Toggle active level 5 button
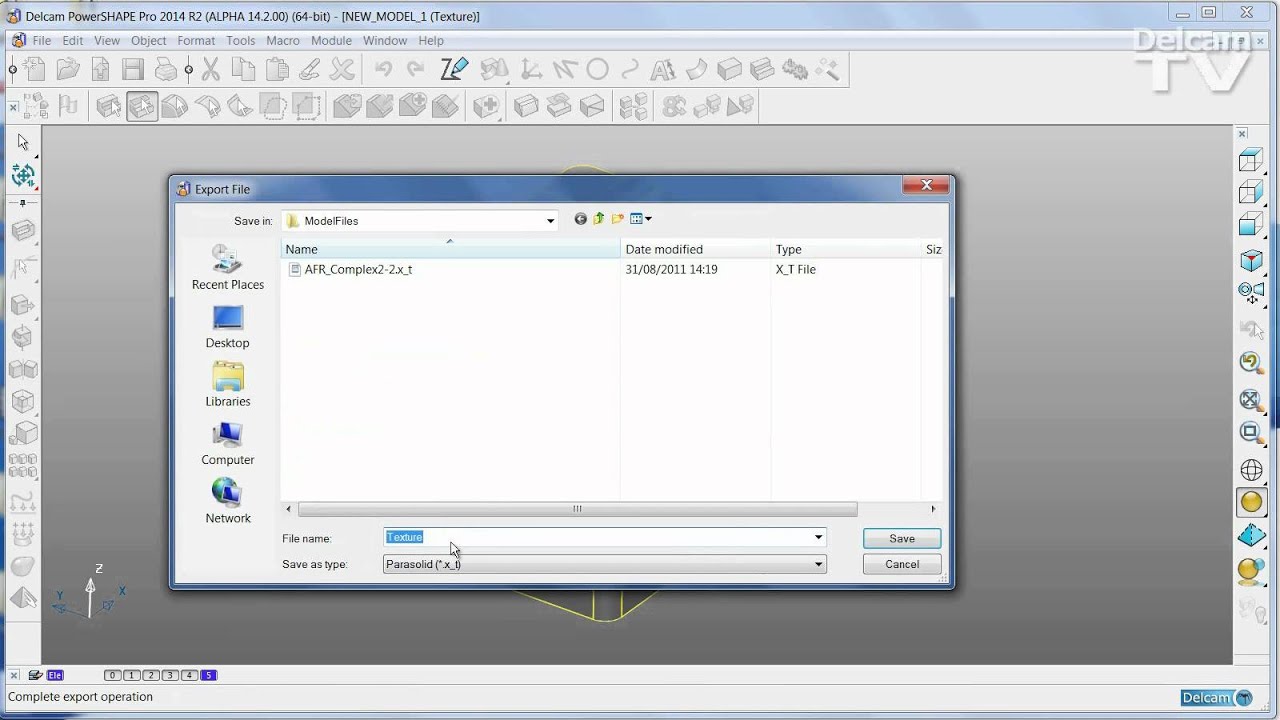Image resolution: width=1280 pixels, height=720 pixels. click(208, 676)
